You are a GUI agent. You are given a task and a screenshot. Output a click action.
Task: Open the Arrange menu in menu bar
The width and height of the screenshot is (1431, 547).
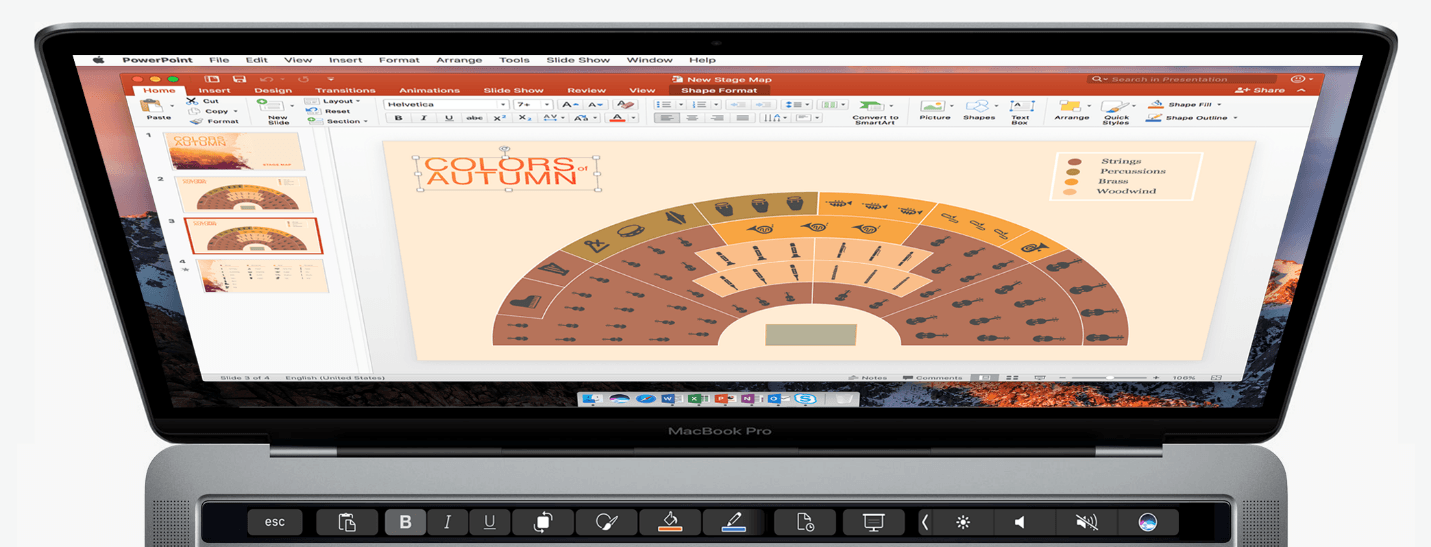tap(459, 60)
